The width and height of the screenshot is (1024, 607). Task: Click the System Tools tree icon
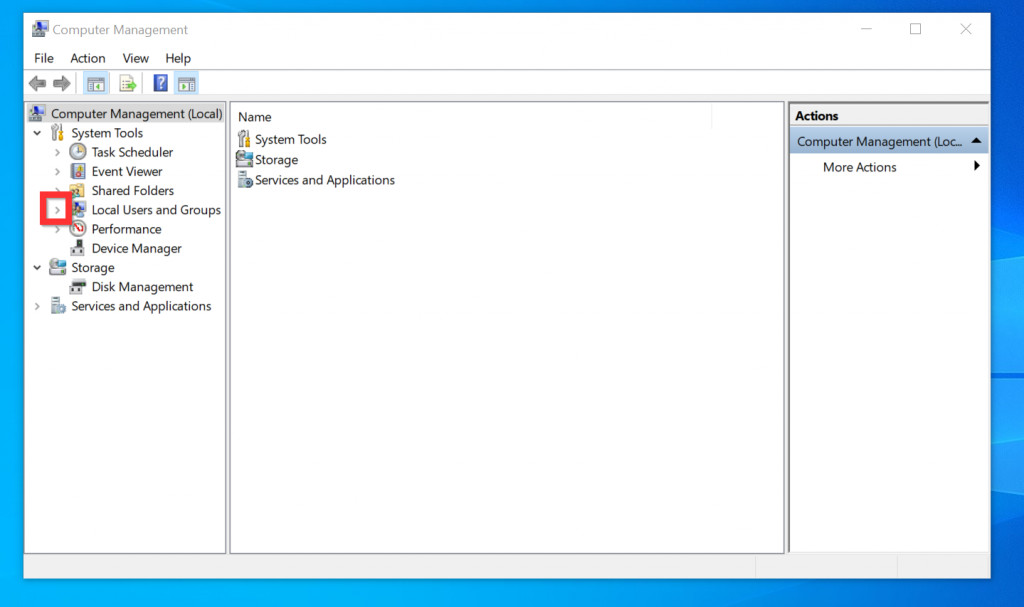click(57, 133)
